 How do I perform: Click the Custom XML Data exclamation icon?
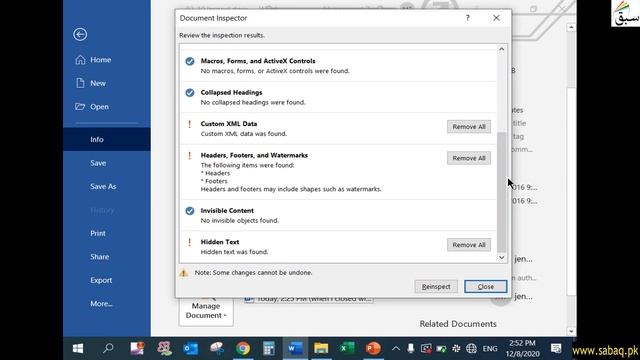coord(189,124)
